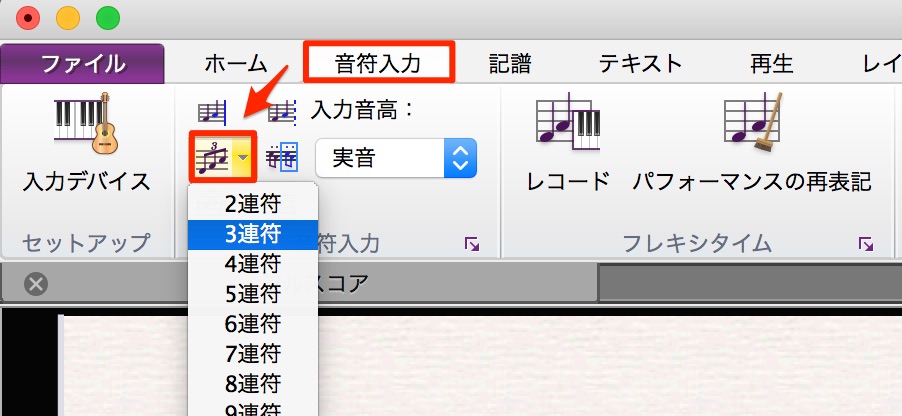This screenshot has height=416, width=902.
Task: Choose 2連符 from the tuplet list
Action: [253, 204]
